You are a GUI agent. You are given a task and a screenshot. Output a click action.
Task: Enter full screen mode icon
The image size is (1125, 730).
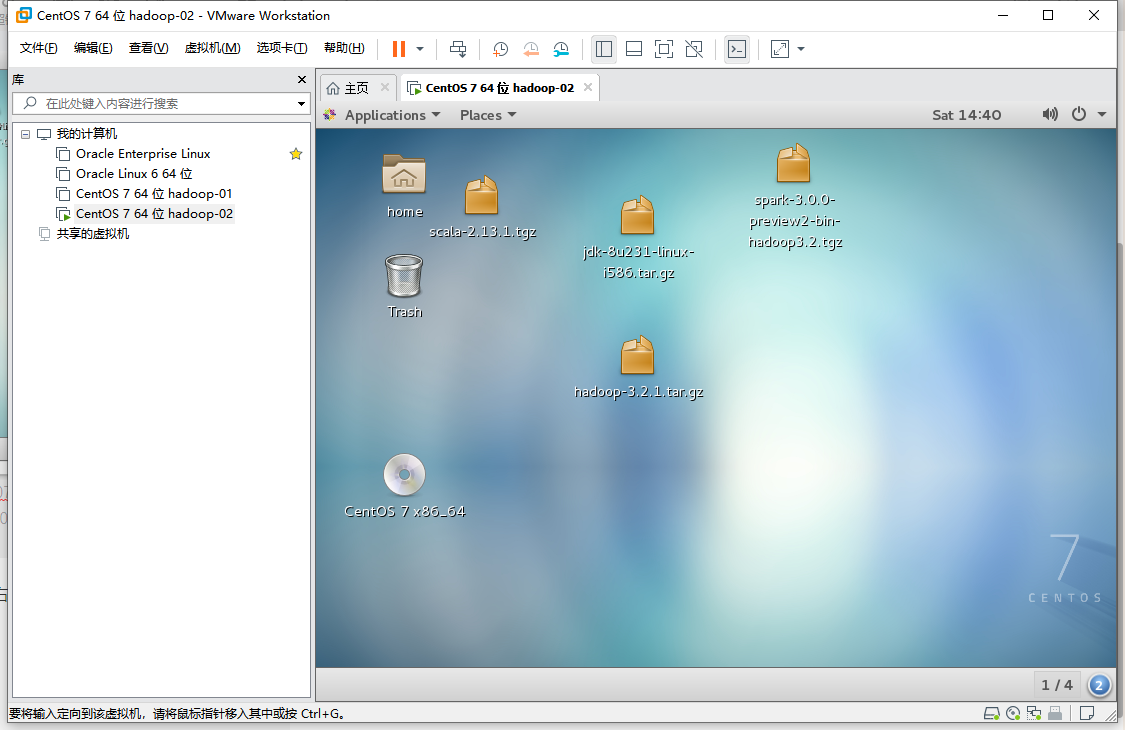click(664, 49)
